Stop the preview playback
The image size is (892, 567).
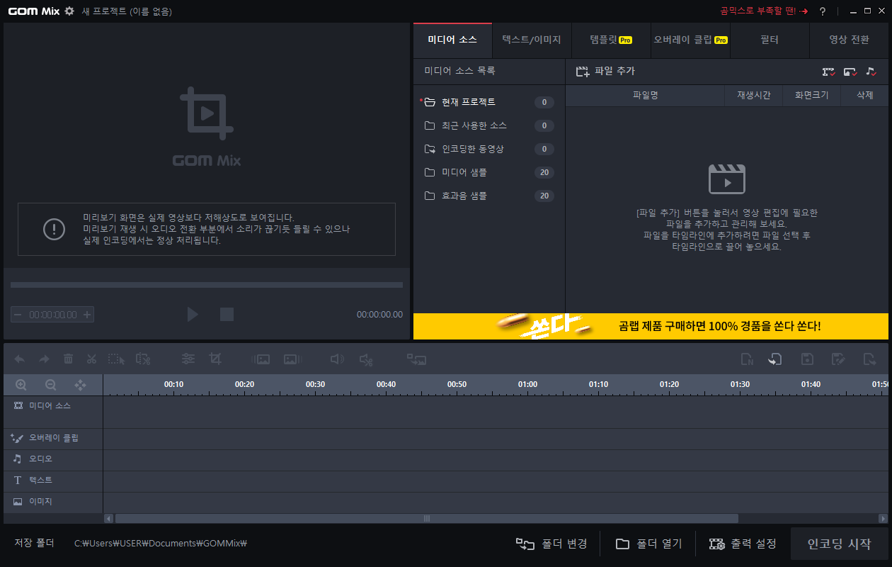(x=226, y=314)
